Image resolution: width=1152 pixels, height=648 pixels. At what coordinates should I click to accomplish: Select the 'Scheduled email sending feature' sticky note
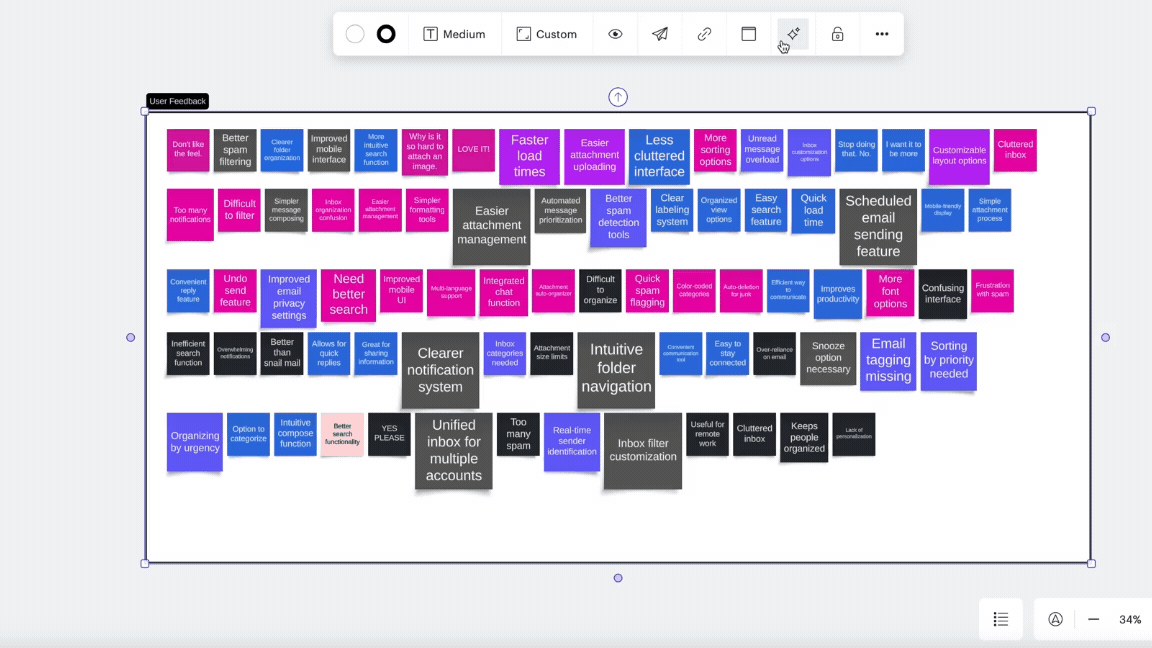pyautogui.click(x=877, y=226)
